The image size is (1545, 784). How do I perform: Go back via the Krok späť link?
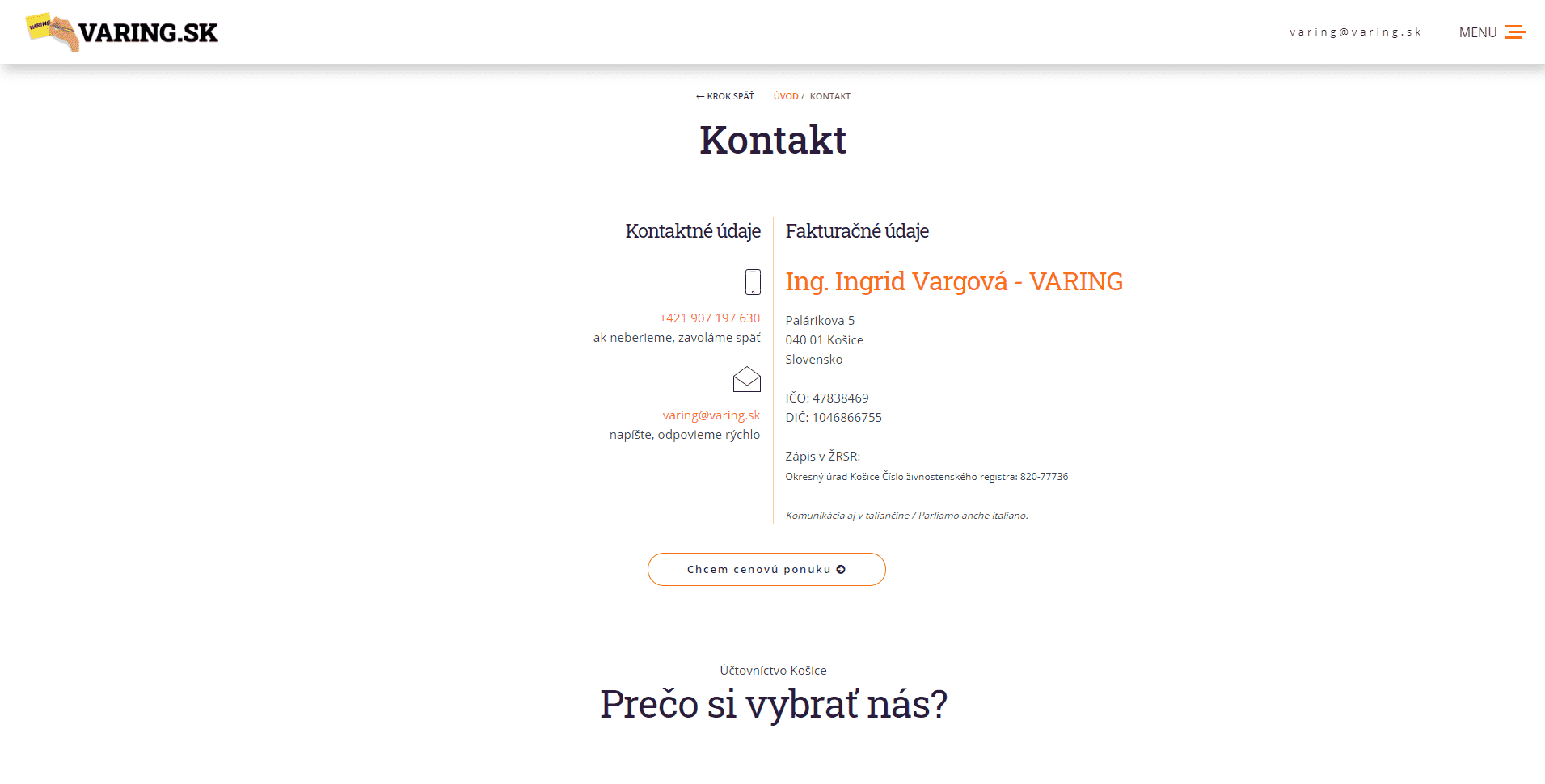pyautogui.click(x=725, y=96)
